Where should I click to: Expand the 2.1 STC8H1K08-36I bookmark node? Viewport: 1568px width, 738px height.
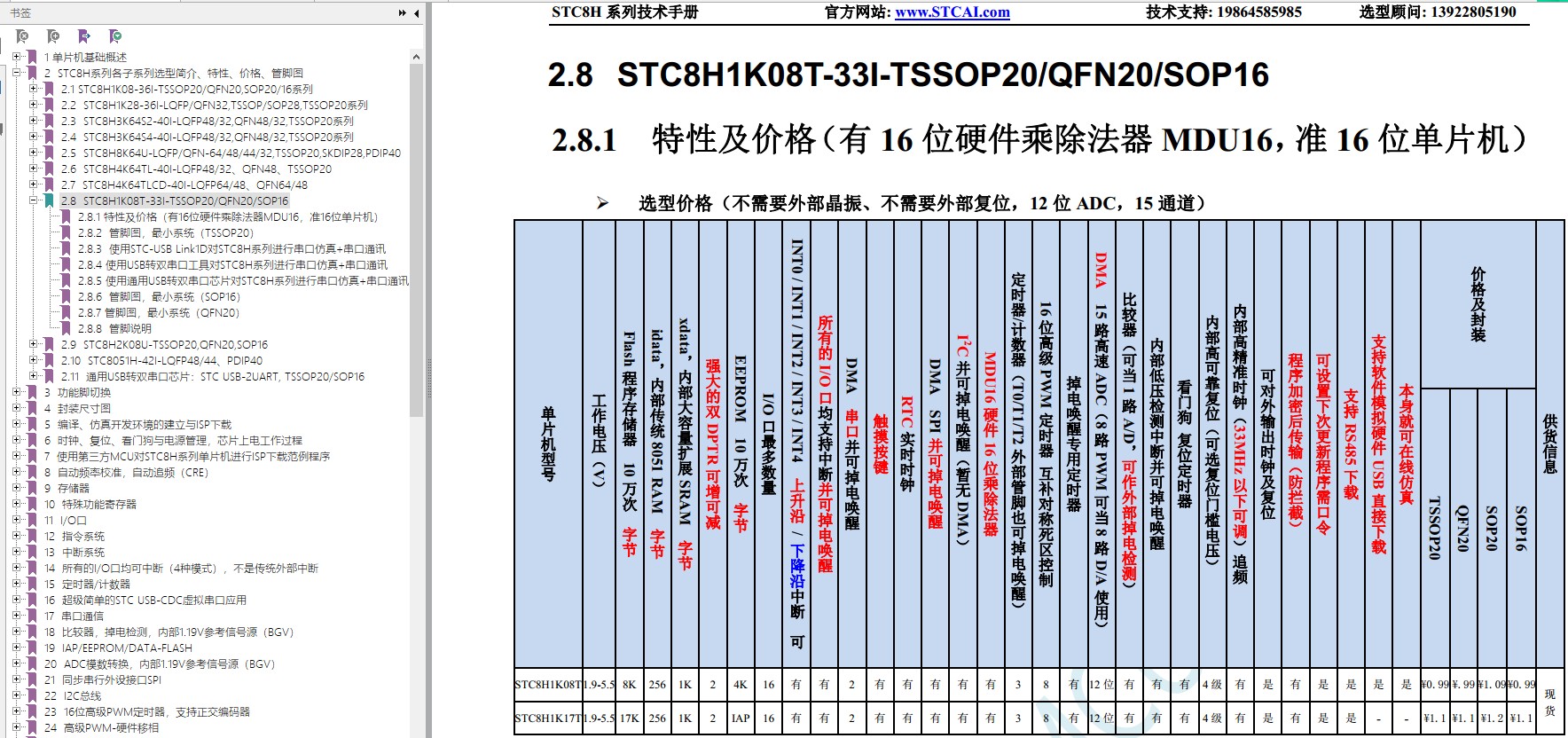click(x=33, y=88)
